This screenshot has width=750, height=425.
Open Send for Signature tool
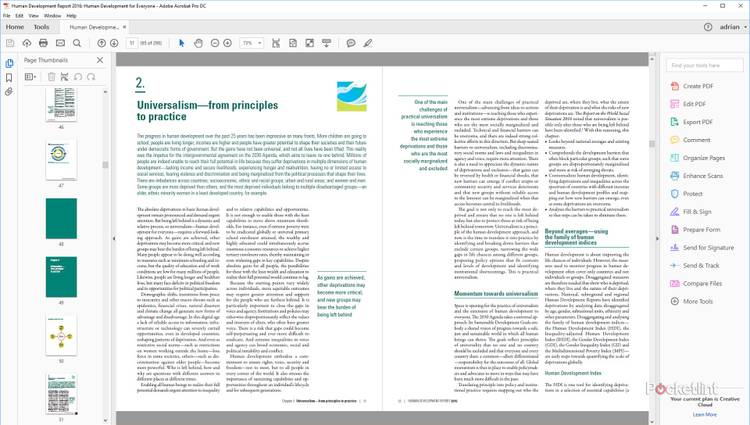702,248
